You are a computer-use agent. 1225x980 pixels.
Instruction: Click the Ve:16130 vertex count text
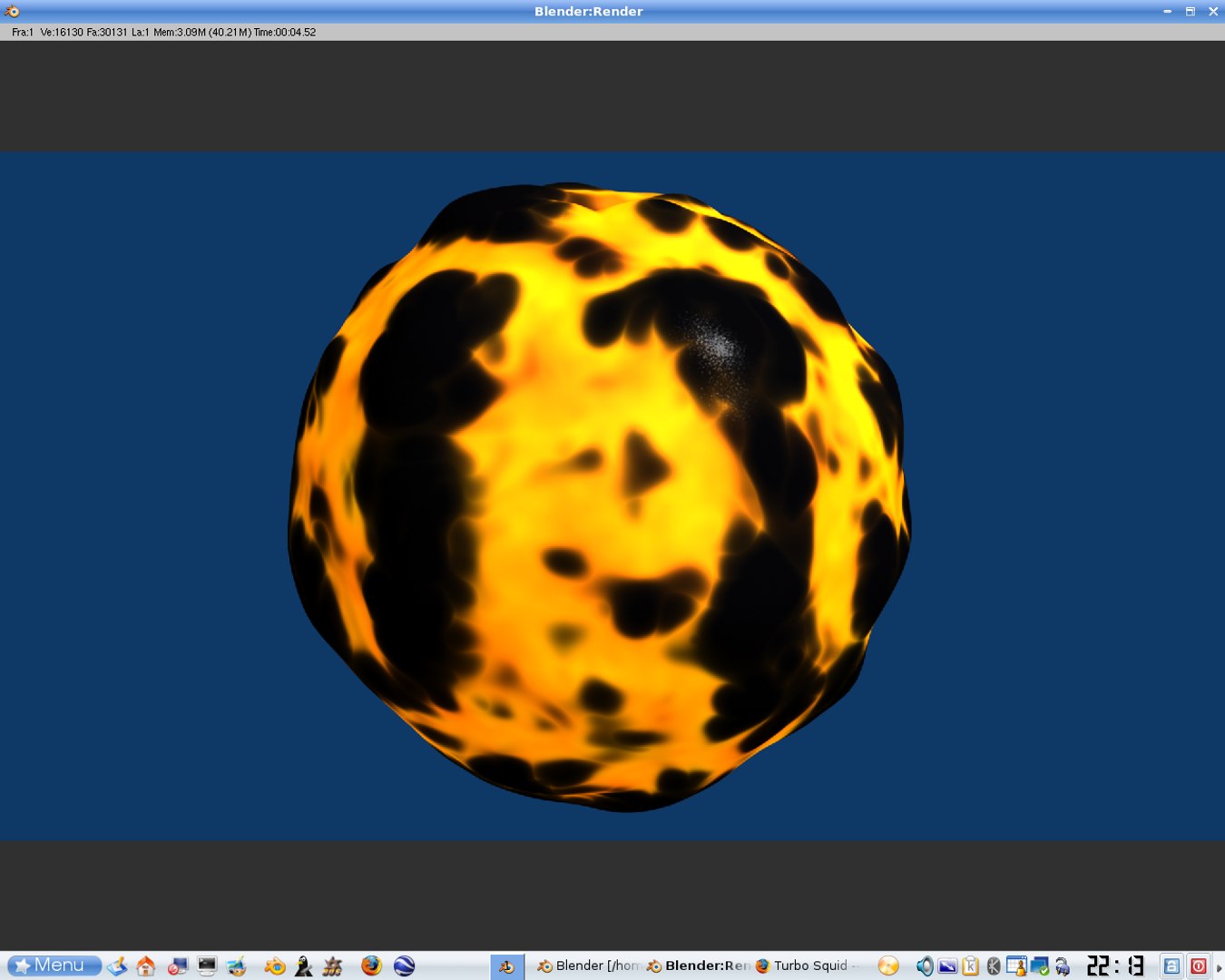(x=62, y=32)
